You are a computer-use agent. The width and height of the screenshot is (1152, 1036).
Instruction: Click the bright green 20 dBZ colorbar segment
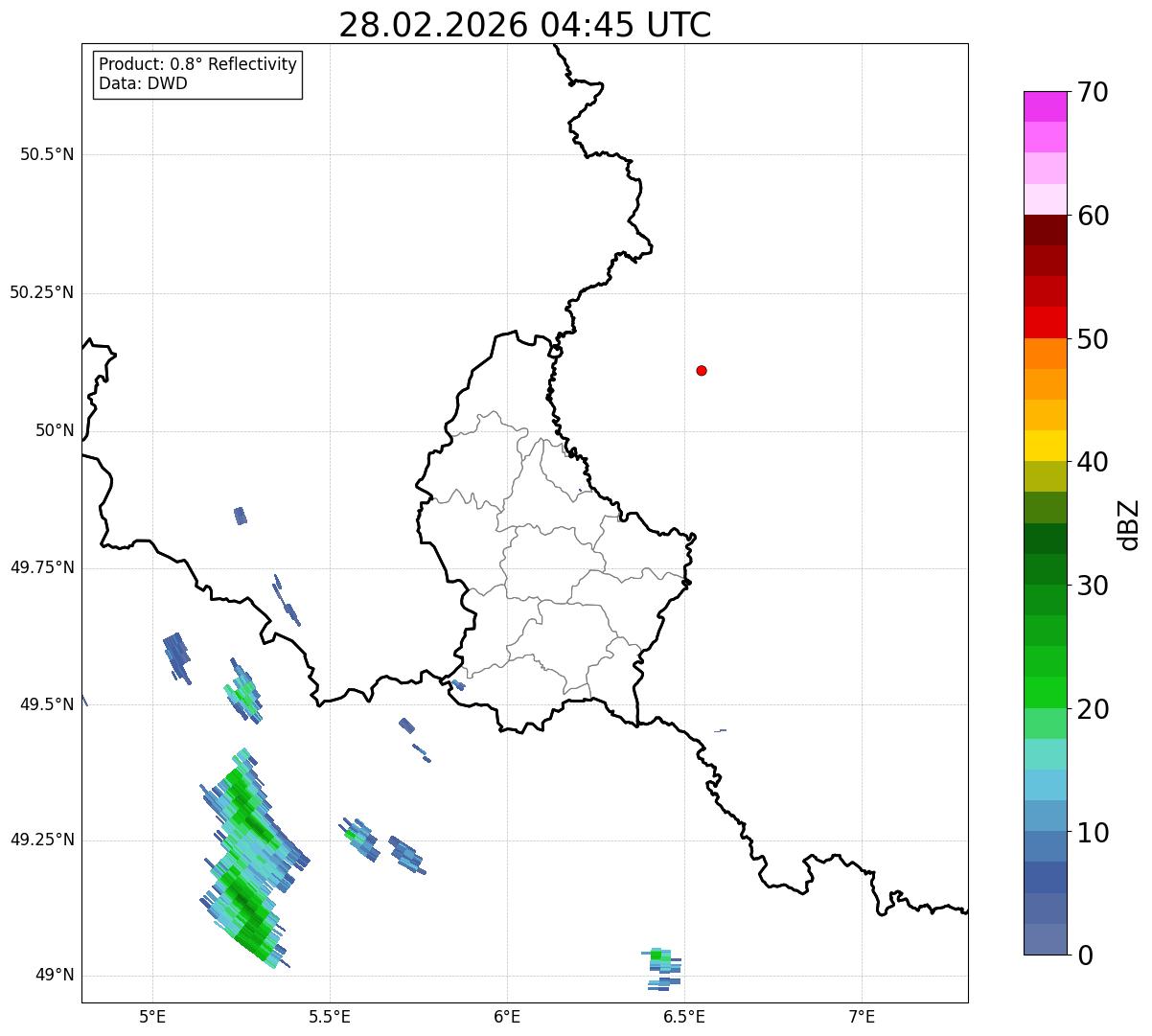pyautogui.click(x=1046, y=693)
